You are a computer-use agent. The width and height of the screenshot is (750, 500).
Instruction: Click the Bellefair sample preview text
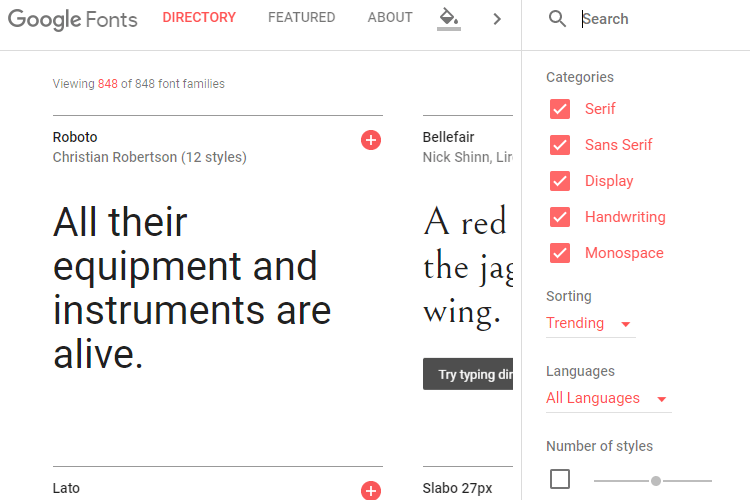pyautogui.click(x=468, y=266)
